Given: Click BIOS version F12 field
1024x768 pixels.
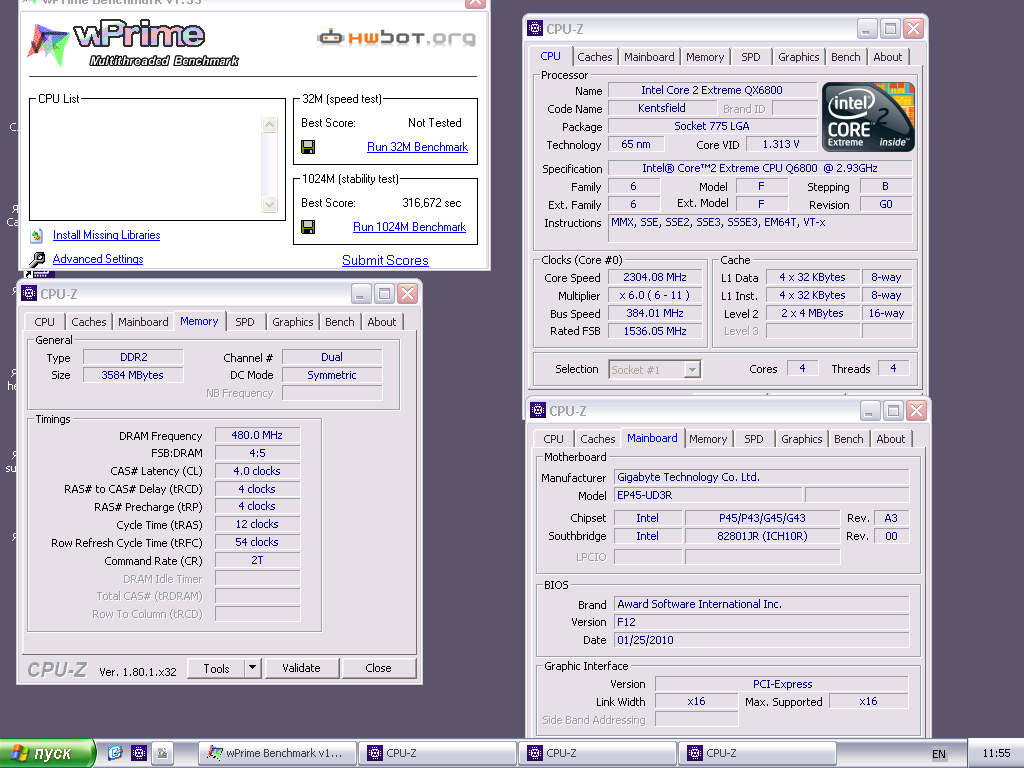Looking at the screenshot, I should pos(761,622).
